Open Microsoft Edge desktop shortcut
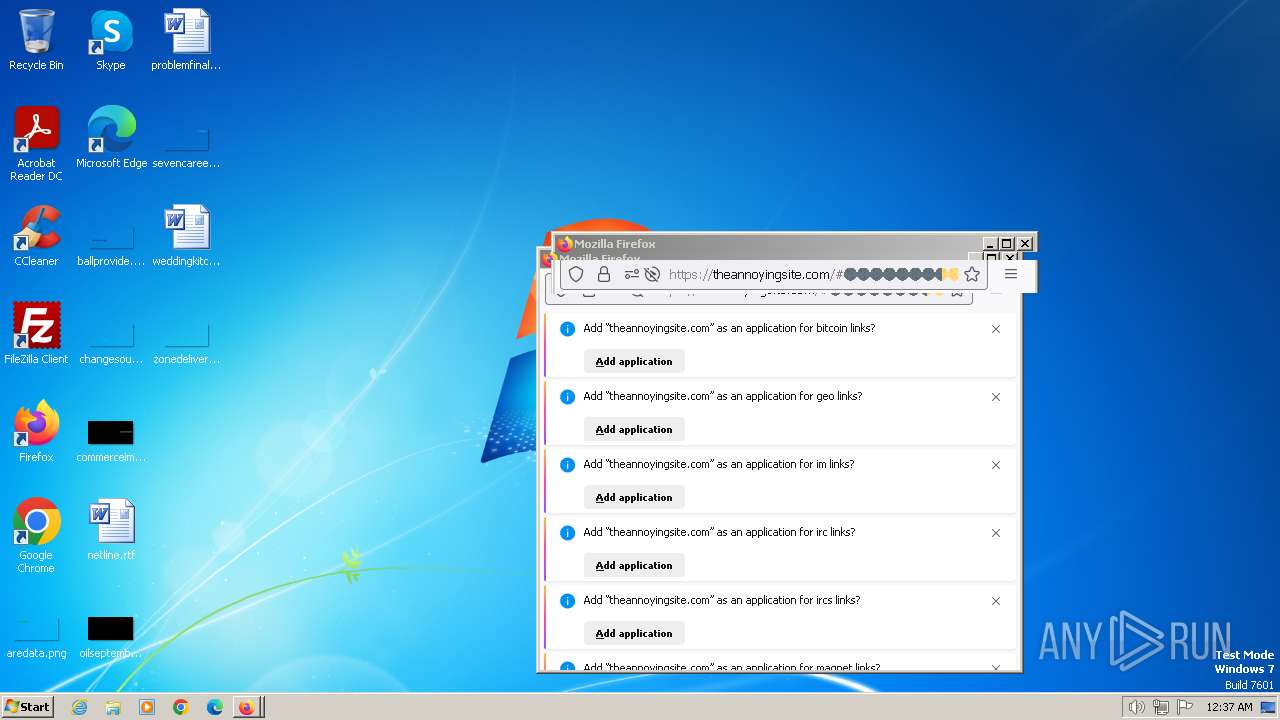This screenshot has width=1280, height=720. 111,138
